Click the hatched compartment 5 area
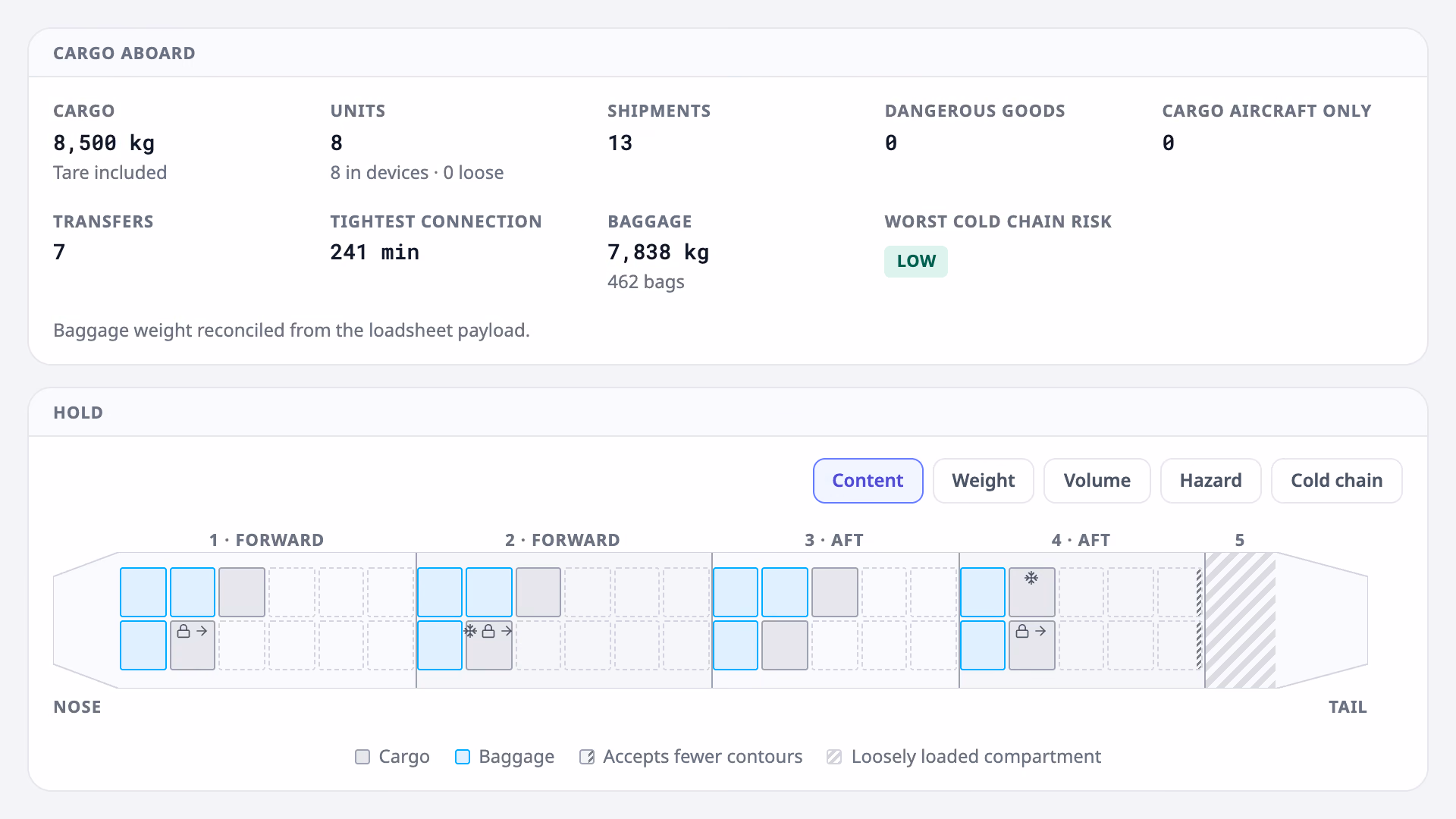 pyautogui.click(x=1241, y=620)
